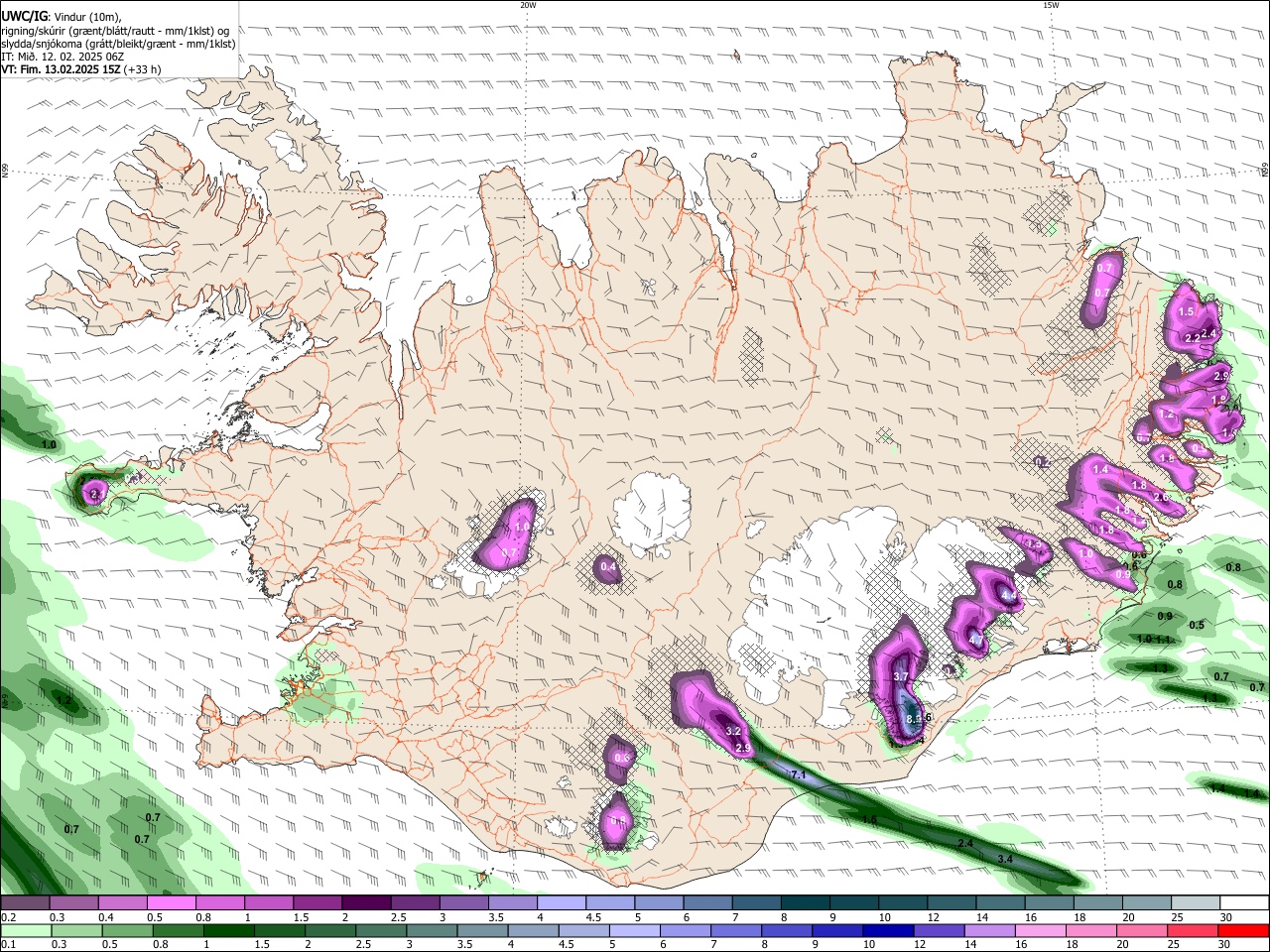This screenshot has width=1270, height=952.
Task: Pick the pure red 30 rain legend swatch
Action: click(x=1243, y=931)
